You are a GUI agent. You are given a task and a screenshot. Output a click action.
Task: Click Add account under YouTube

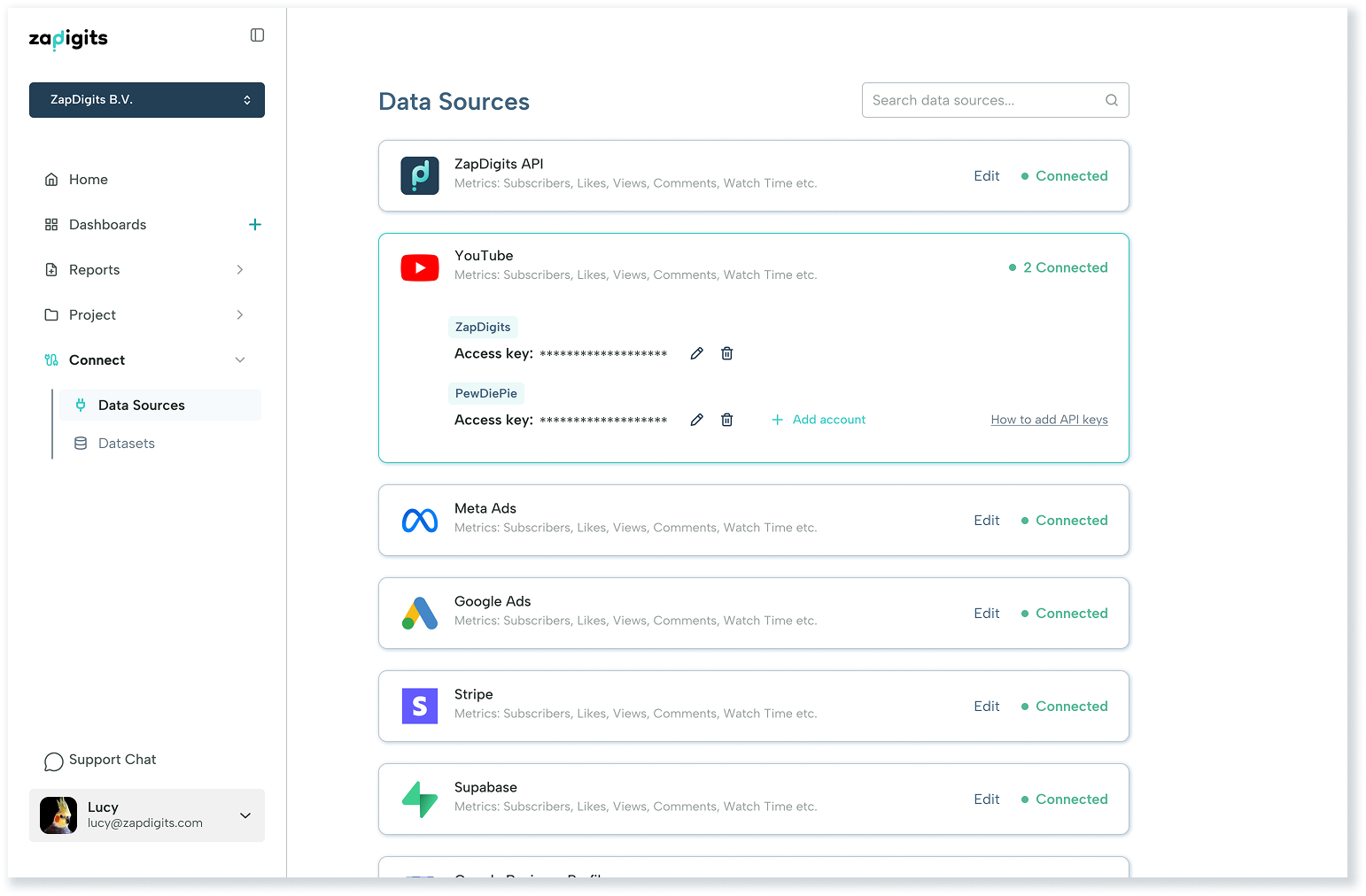pos(819,420)
